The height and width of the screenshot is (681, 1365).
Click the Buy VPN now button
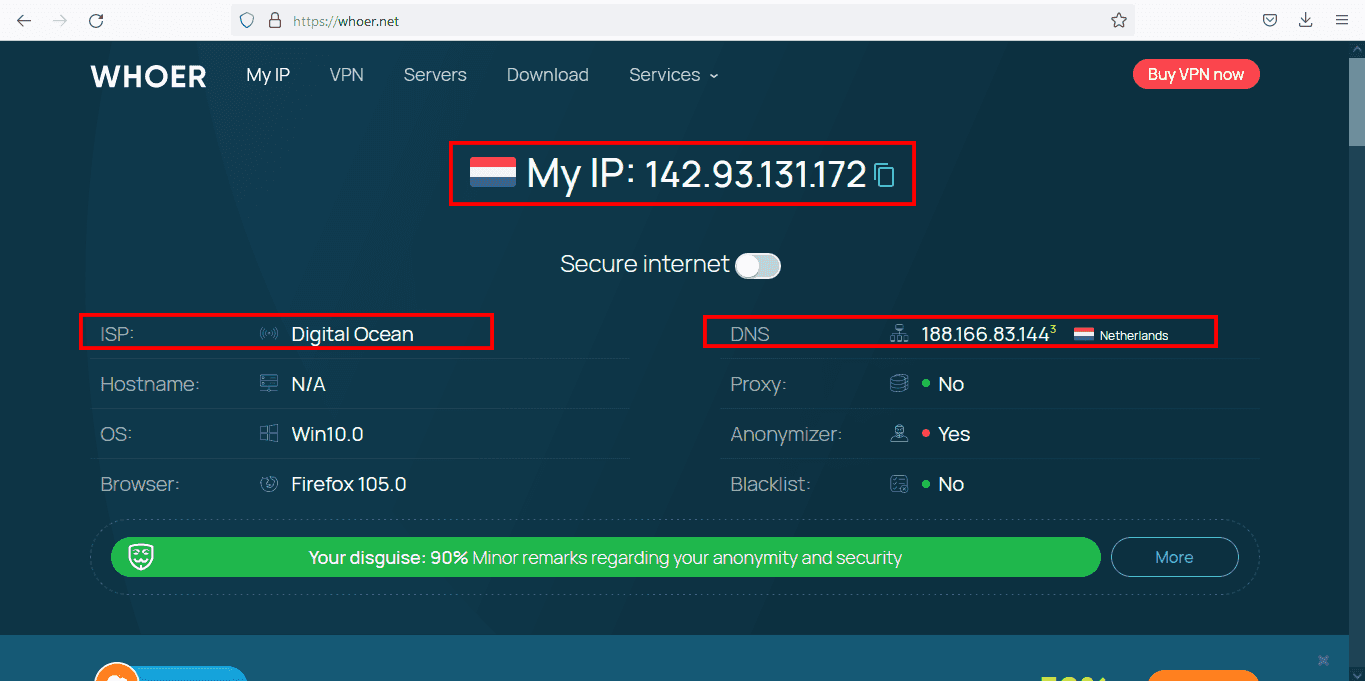[x=1196, y=74]
